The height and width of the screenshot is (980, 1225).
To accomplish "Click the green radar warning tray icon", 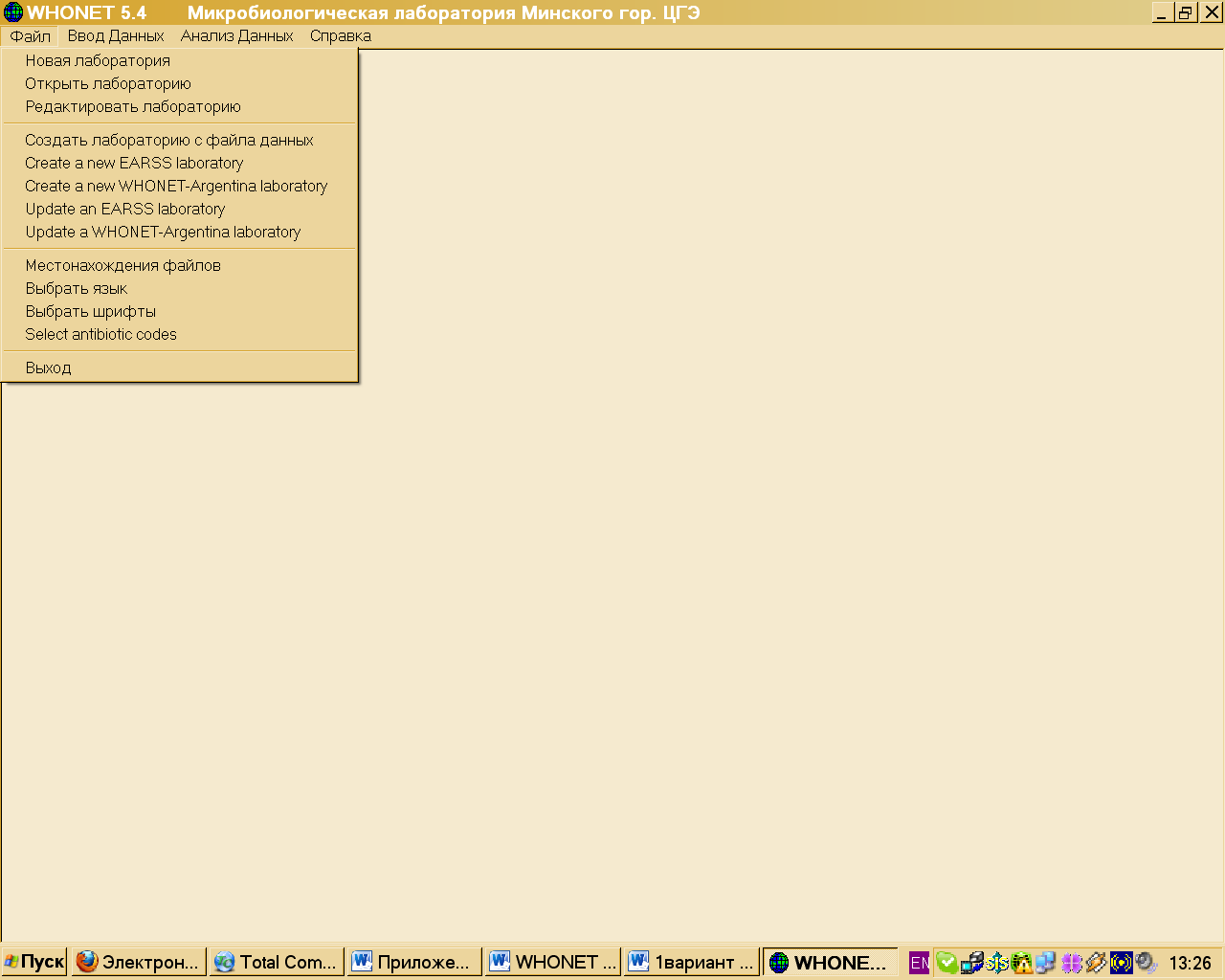I will (1021, 963).
